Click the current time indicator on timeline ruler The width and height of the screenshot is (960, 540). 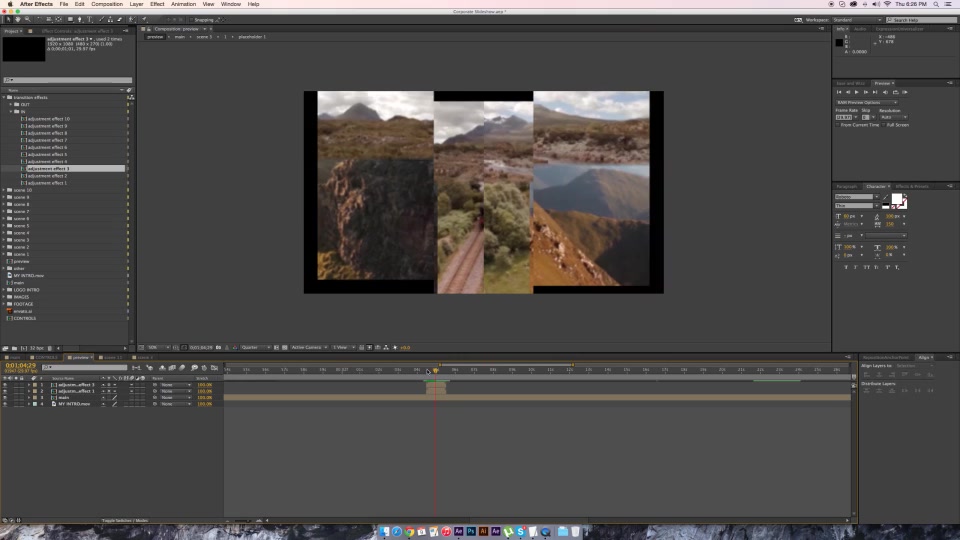click(x=435, y=370)
